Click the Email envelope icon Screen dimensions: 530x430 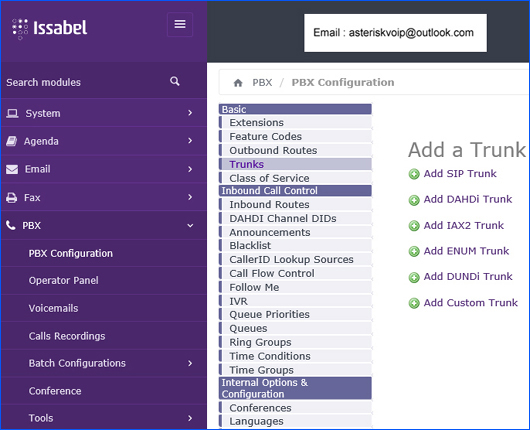point(12,169)
